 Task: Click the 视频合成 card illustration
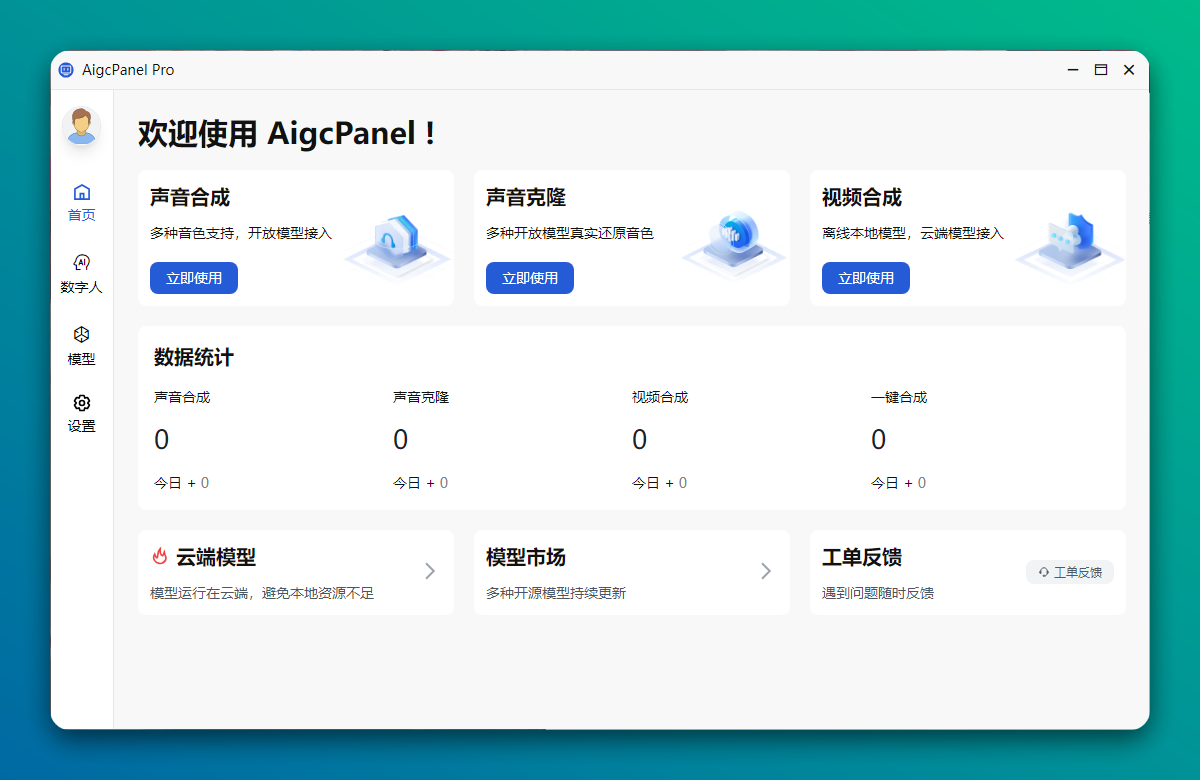(1070, 247)
